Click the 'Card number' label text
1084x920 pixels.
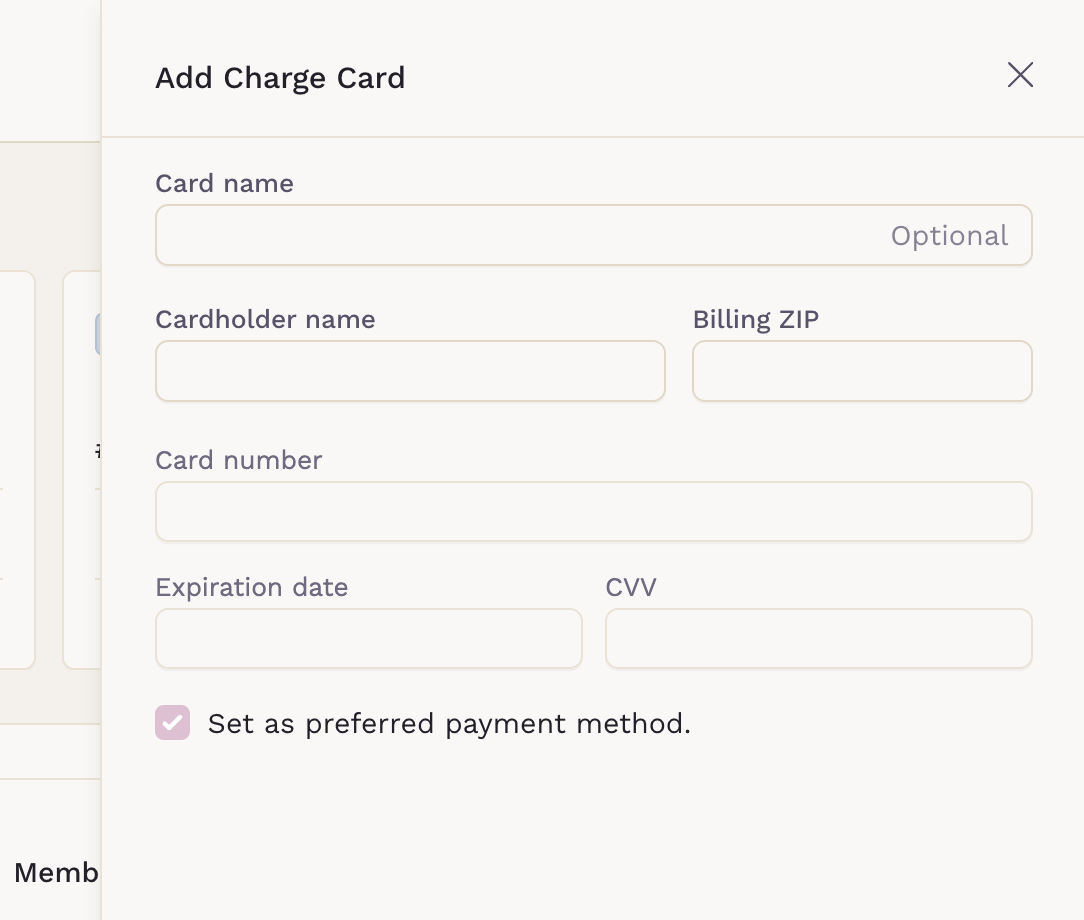[238, 460]
